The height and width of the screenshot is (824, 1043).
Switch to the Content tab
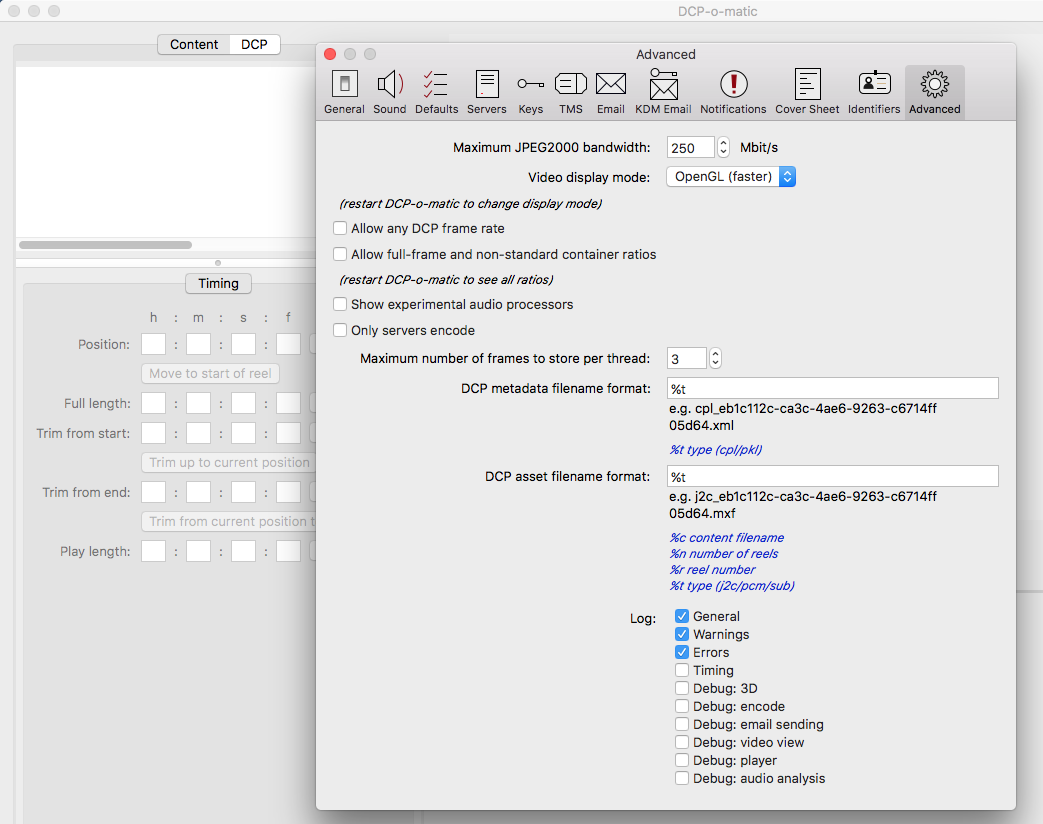(194, 45)
